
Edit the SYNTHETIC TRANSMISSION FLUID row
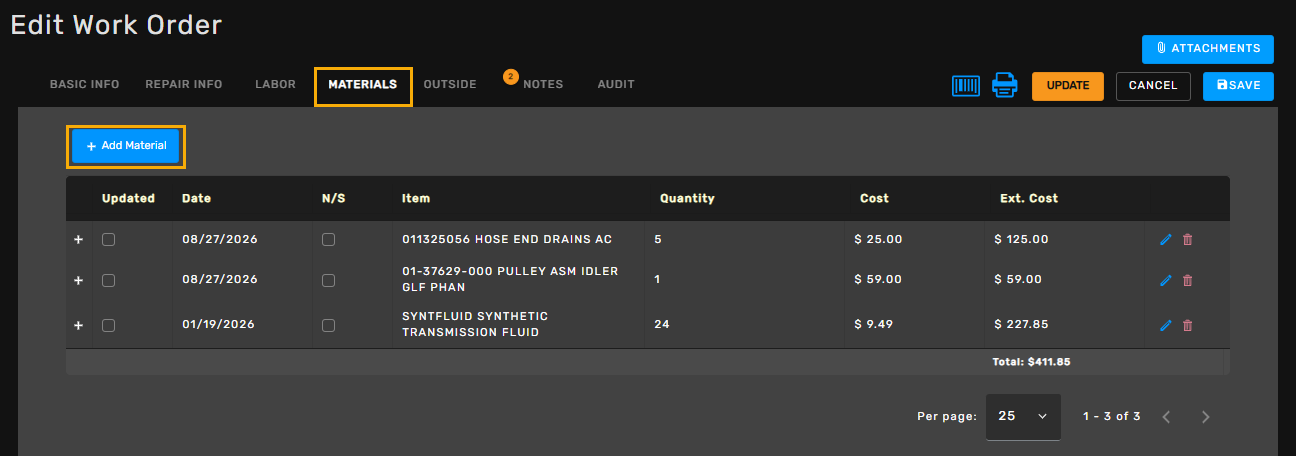1165,325
